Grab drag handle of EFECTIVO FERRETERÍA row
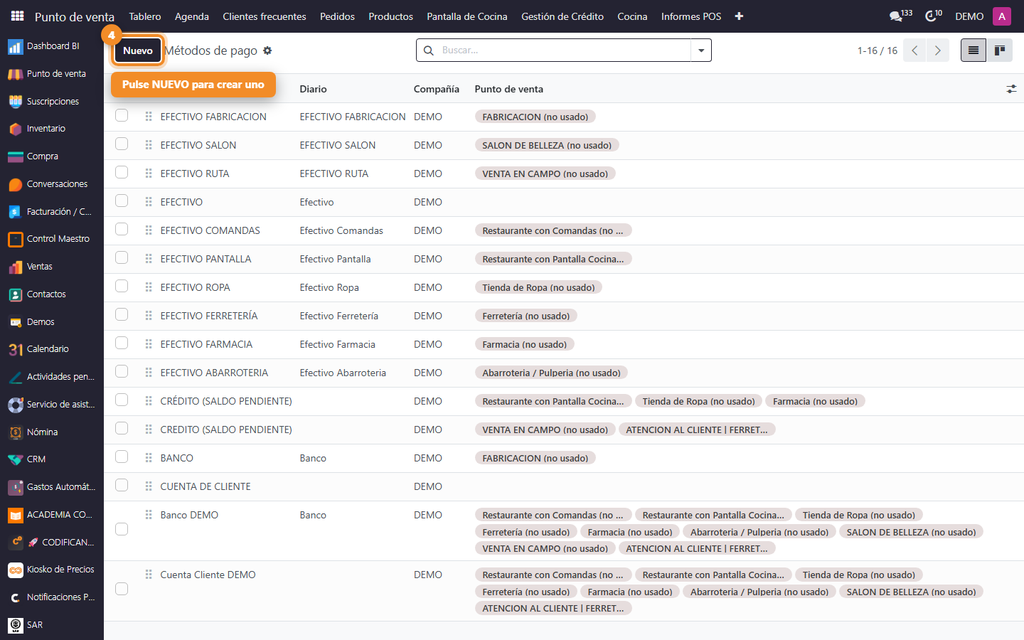1024x640 pixels. coord(148,315)
